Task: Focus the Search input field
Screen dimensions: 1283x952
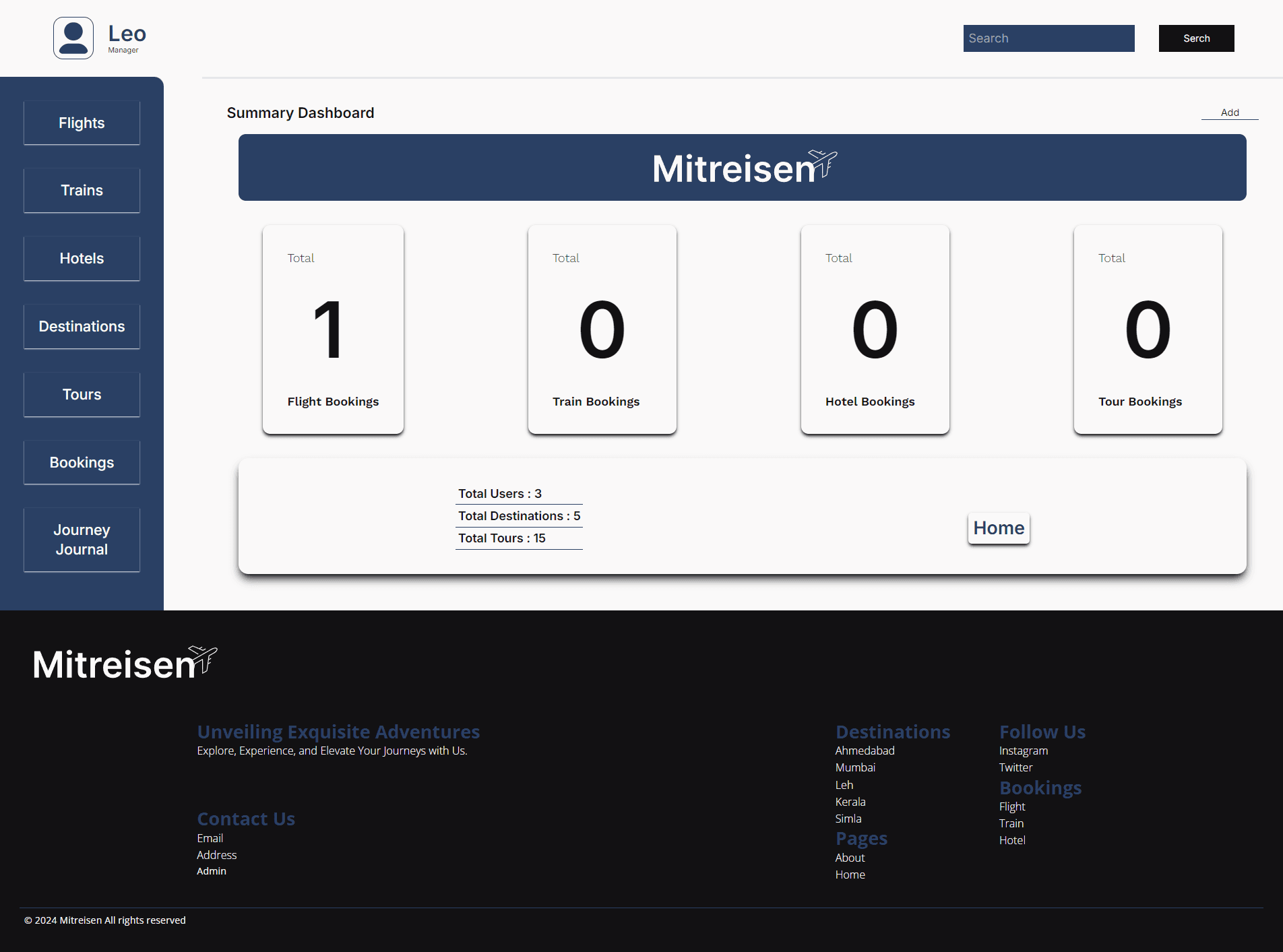Action: click(x=1049, y=38)
